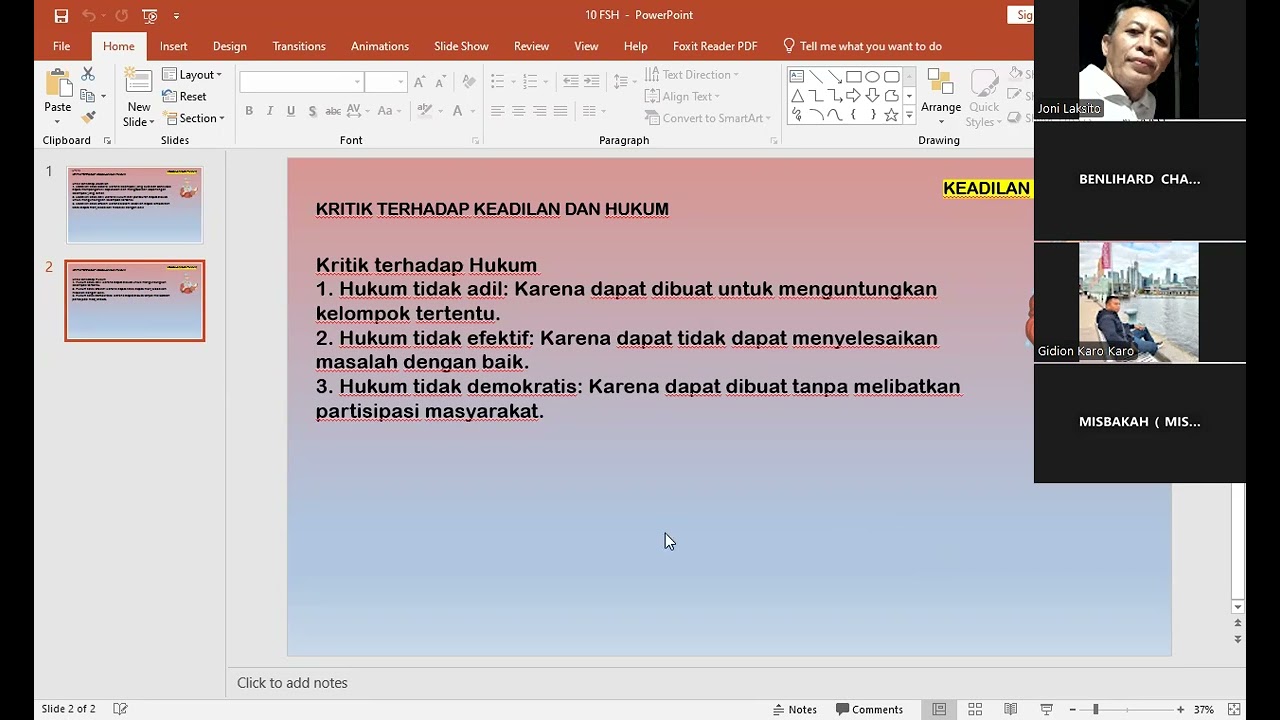Screen dimensions: 1280x720
Task: Toggle Italic formatting
Action: pos(270,111)
